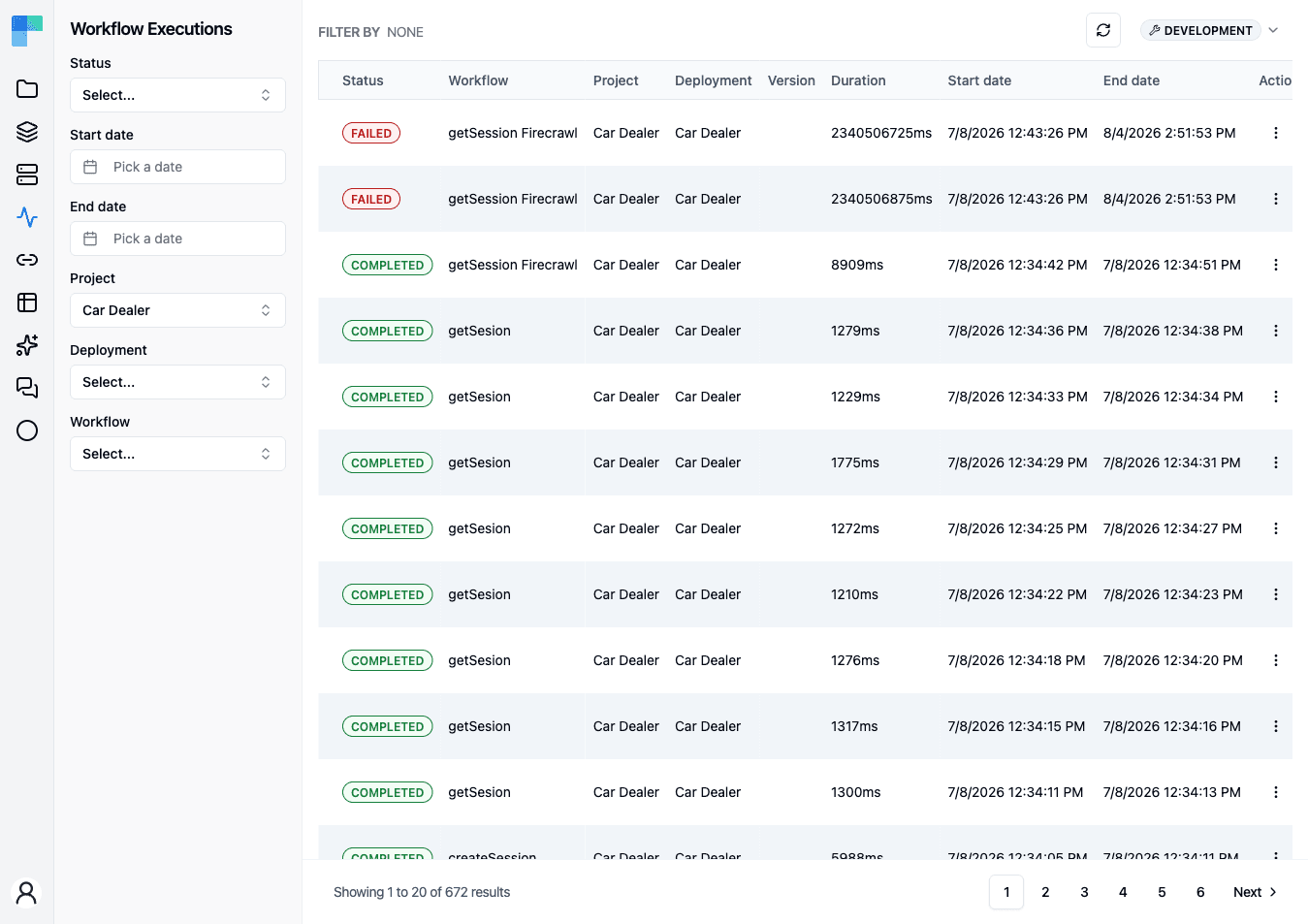Open the Deployment filter dropdown
Viewport: 1308px width, 924px height.
tap(177, 382)
